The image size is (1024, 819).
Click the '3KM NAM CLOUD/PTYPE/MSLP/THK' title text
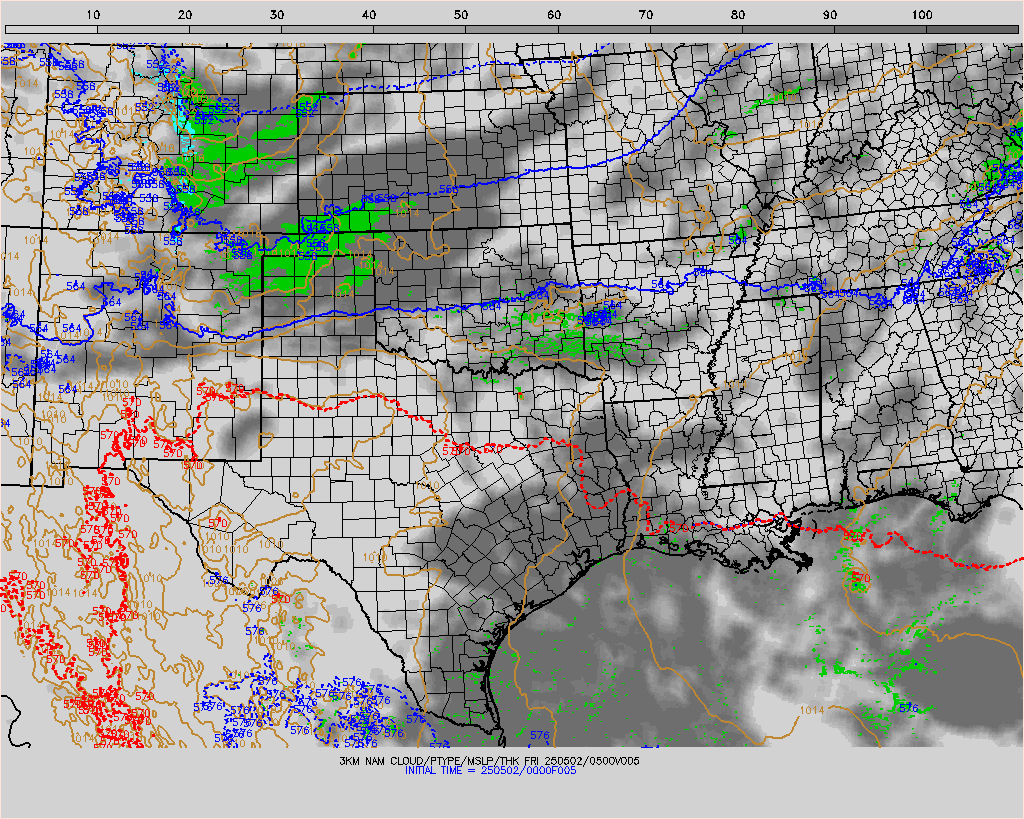click(x=431, y=761)
